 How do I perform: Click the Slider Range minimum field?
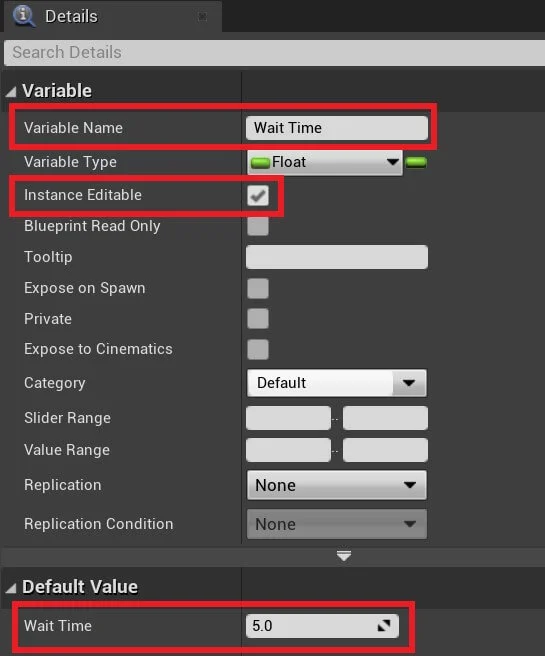tap(288, 418)
